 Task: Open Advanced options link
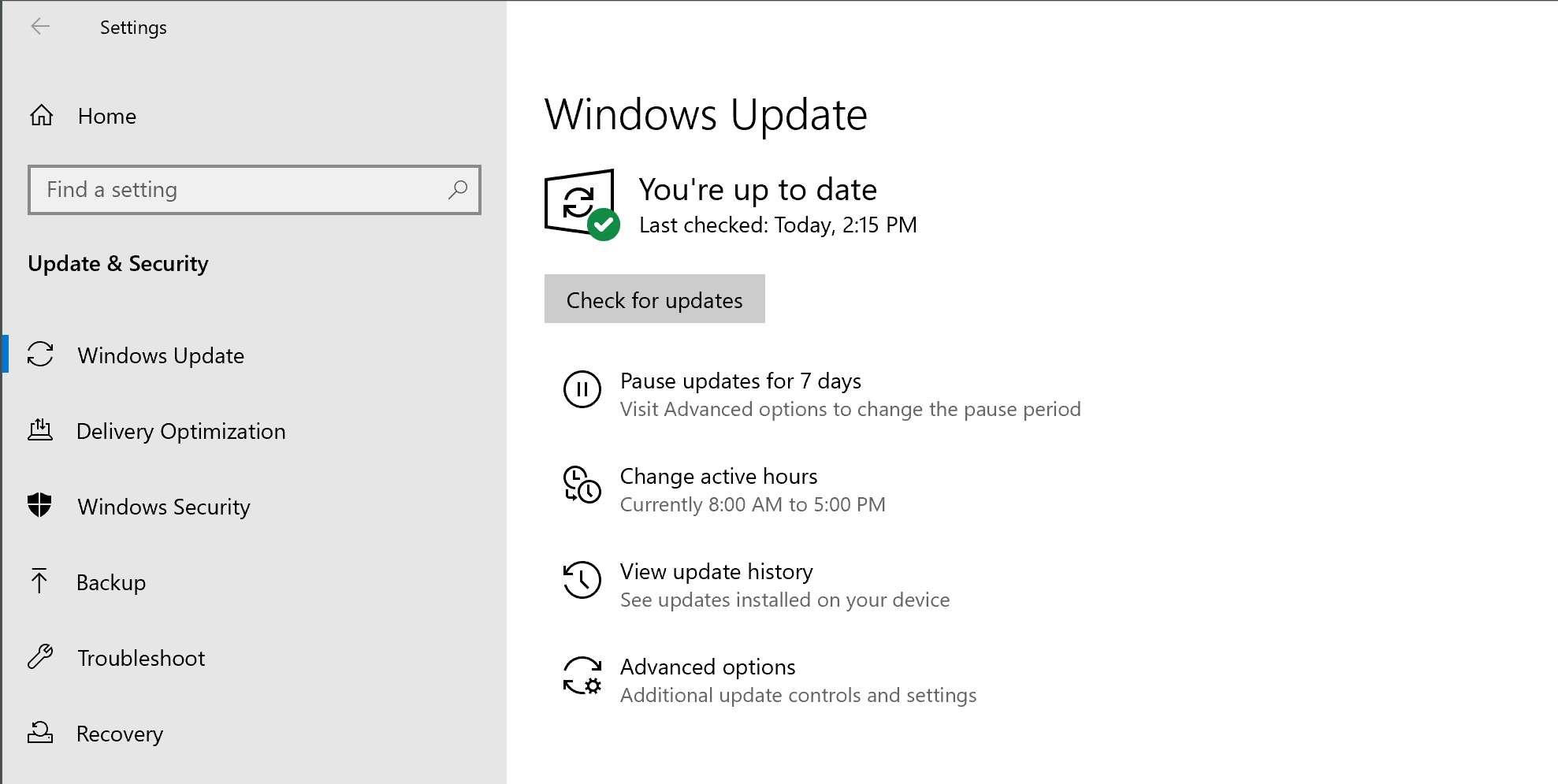(x=708, y=667)
